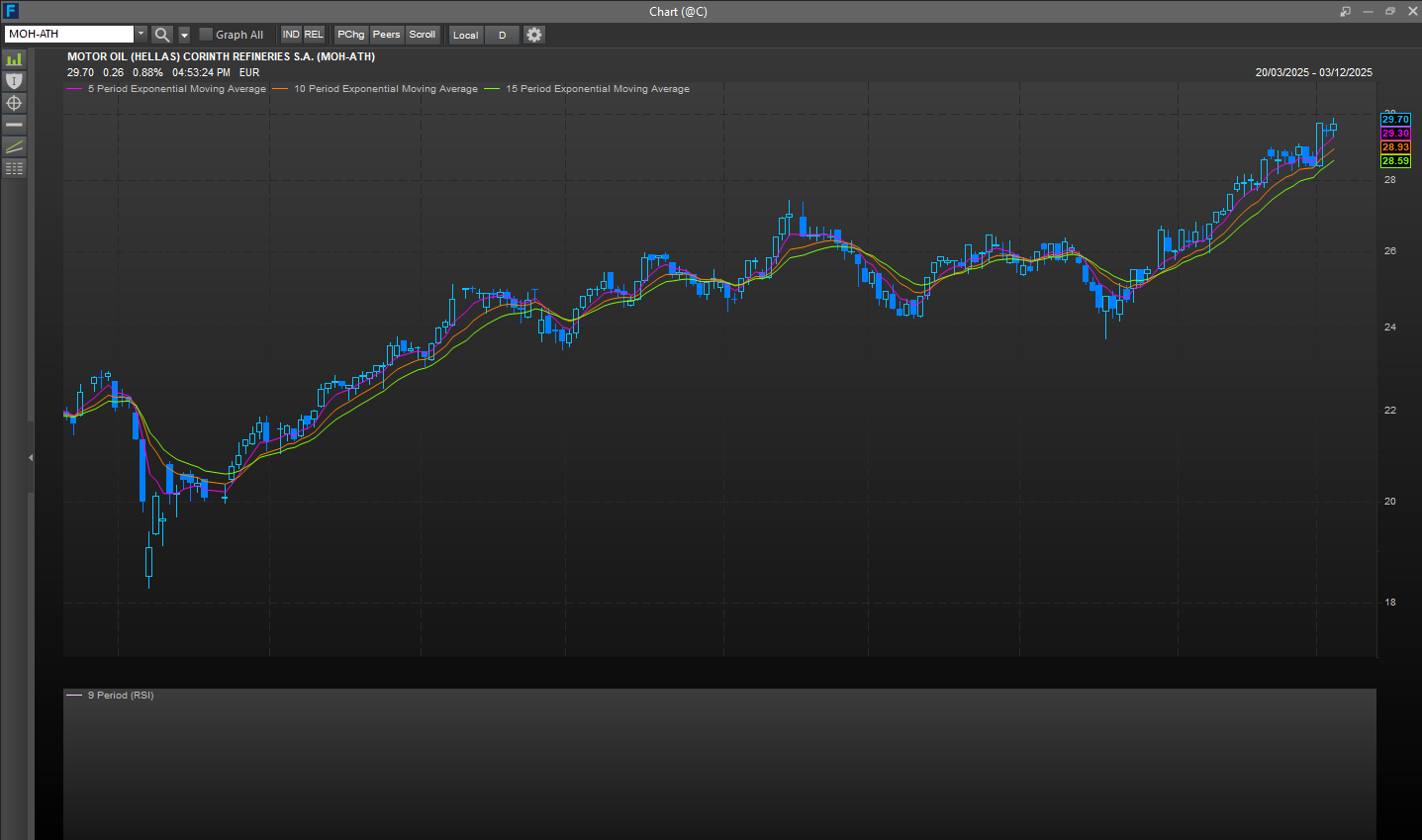The width and height of the screenshot is (1422, 840).
Task: Toggle the REL relative mode button
Action: click(314, 35)
